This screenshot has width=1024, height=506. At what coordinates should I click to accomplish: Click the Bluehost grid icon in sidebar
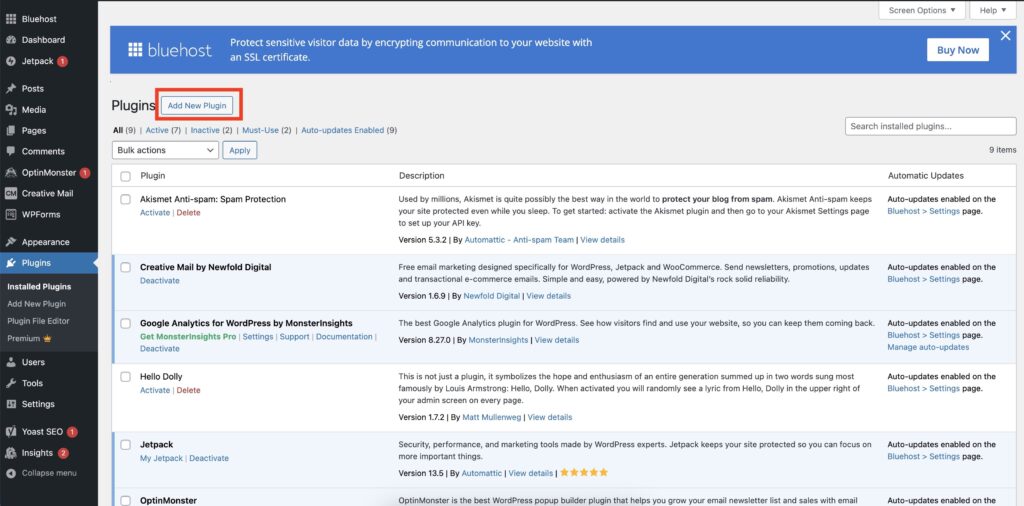click(x=10, y=19)
